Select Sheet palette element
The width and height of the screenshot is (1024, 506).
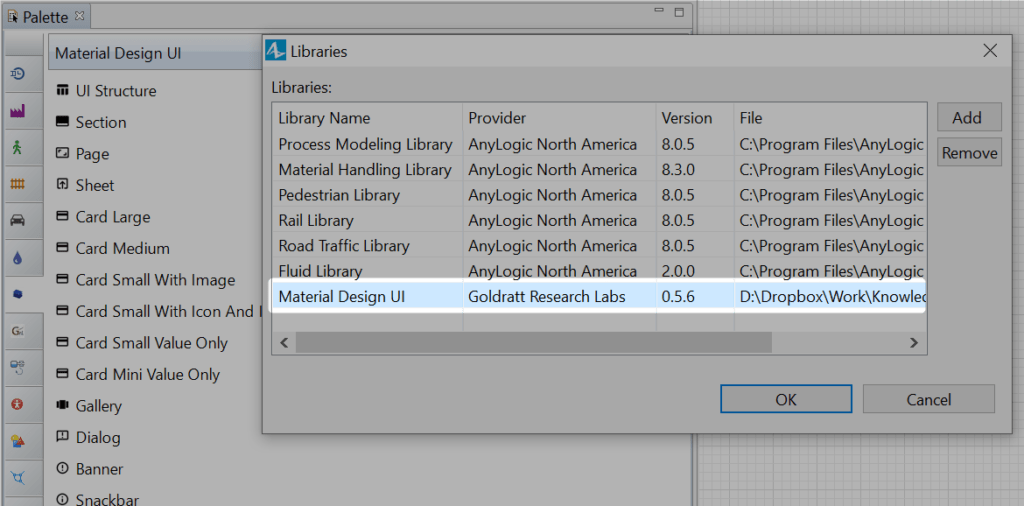tap(86, 185)
